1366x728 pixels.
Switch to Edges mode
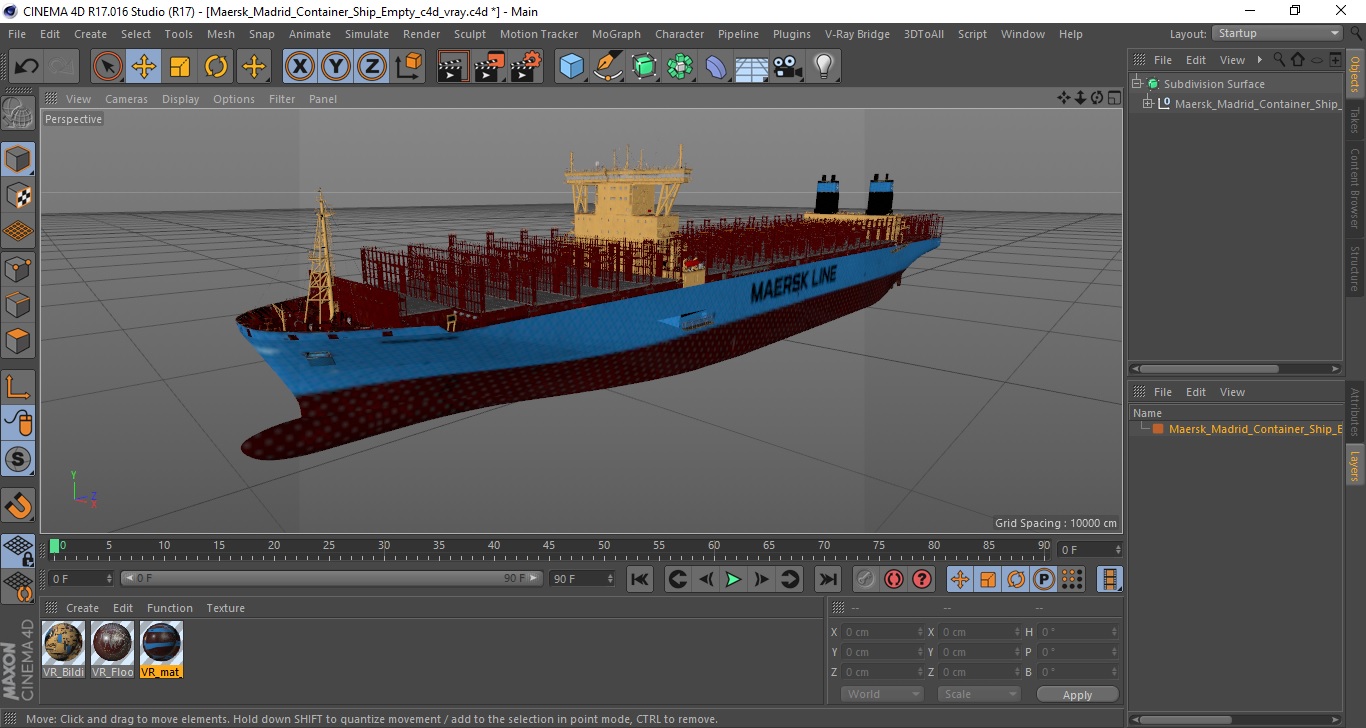[18, 304]
